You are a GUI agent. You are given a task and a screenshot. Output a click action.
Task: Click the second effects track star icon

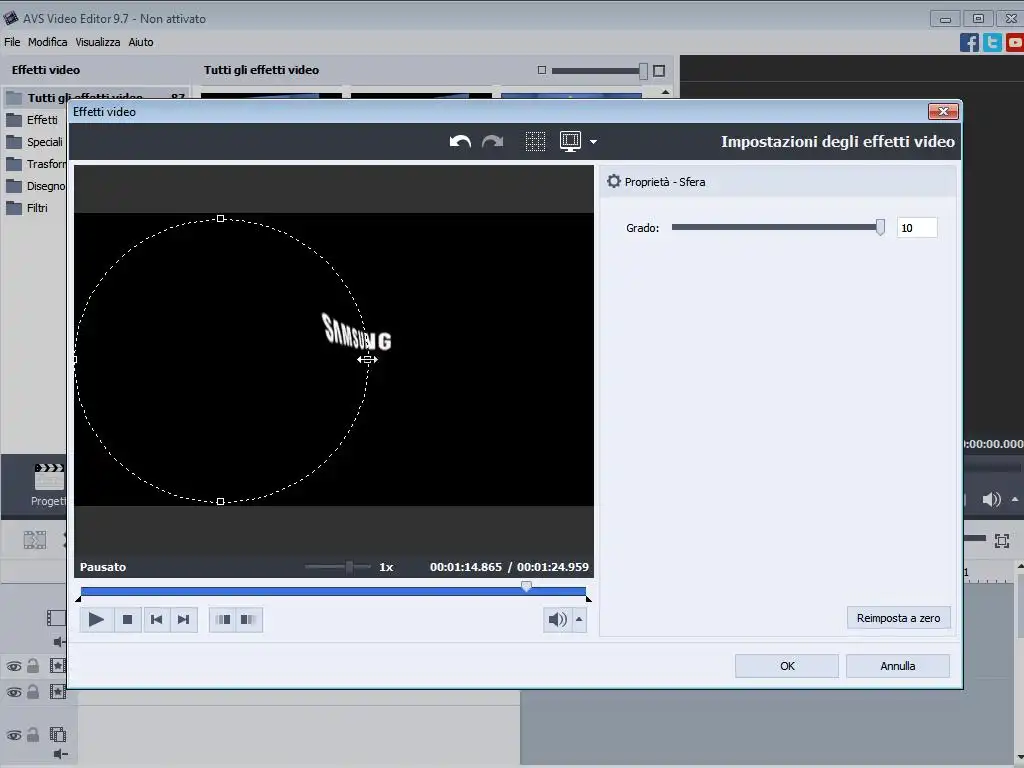pyautogui.click(x=57, y=692)
